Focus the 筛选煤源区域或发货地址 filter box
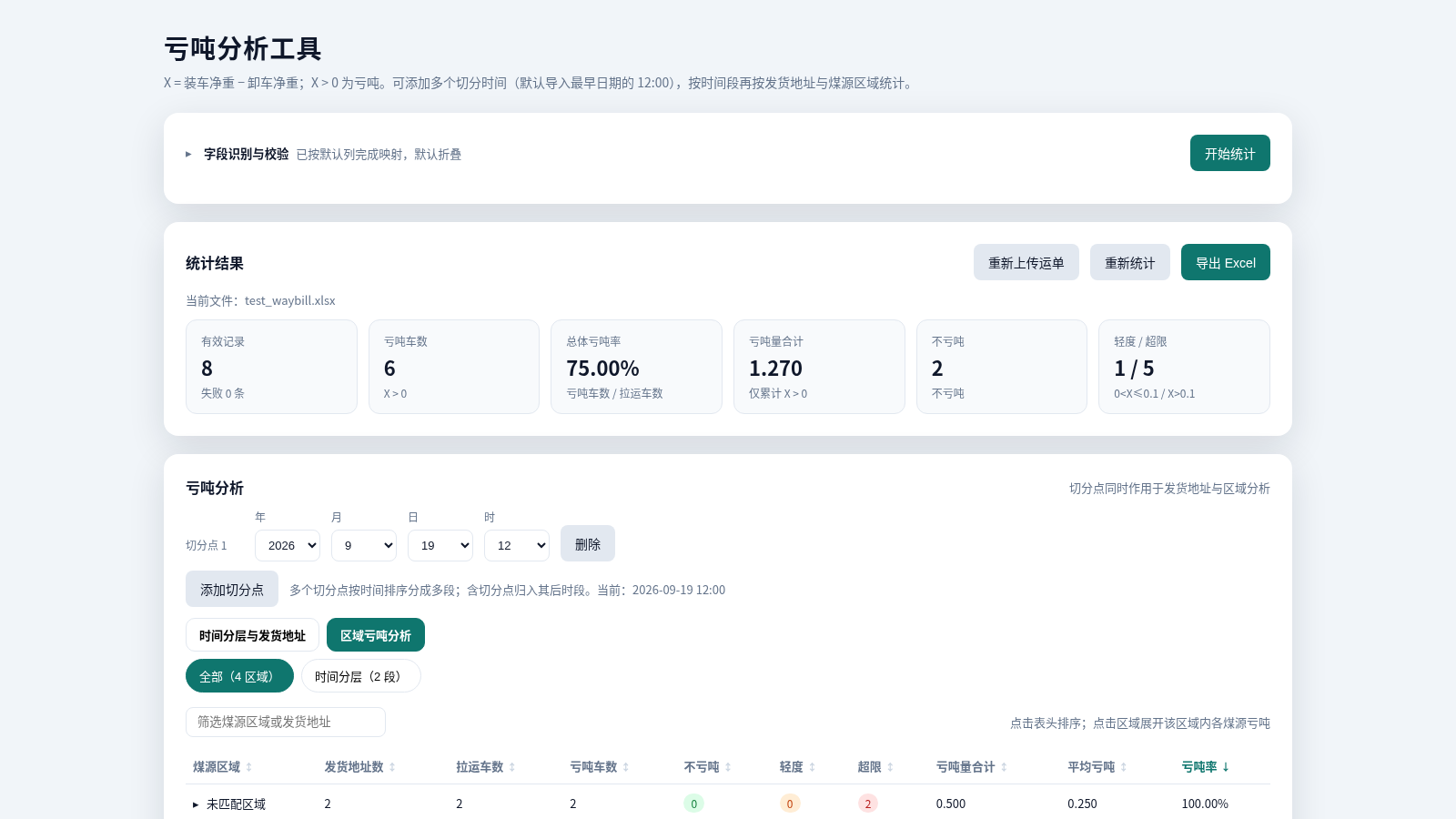Image resolution: width=1456 pixels, height=819 pixels. [286, 722]
